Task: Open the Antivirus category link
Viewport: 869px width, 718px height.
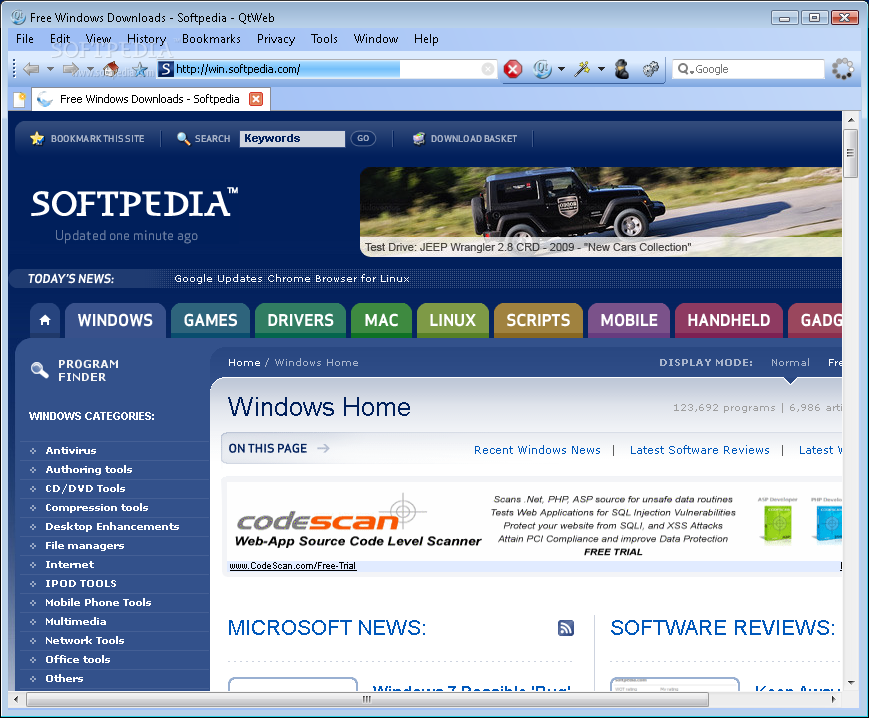Action: pyautogui.click(x=71, y=450)
